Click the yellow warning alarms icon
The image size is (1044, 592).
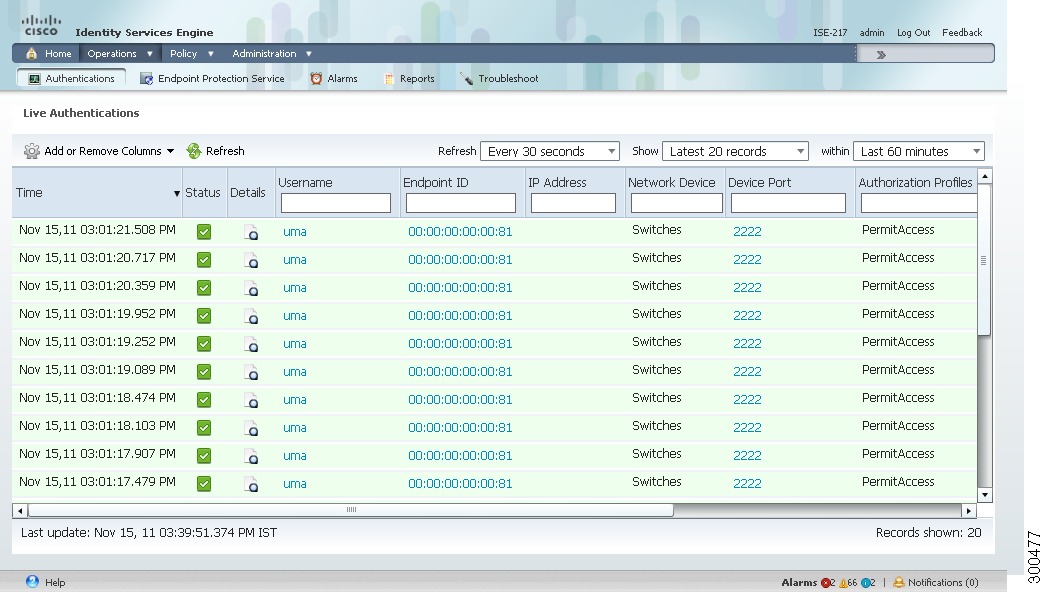point(844,583)
